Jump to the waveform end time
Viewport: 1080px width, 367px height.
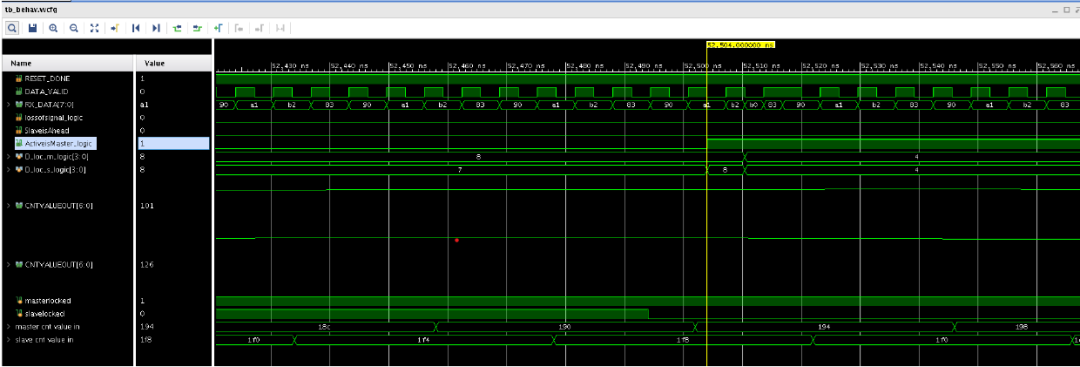tap(156, 28)
